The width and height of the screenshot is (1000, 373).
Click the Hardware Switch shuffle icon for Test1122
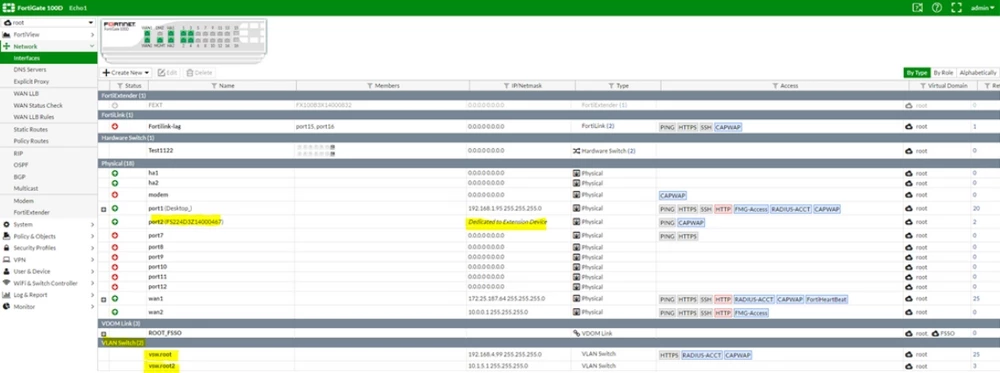577,151
